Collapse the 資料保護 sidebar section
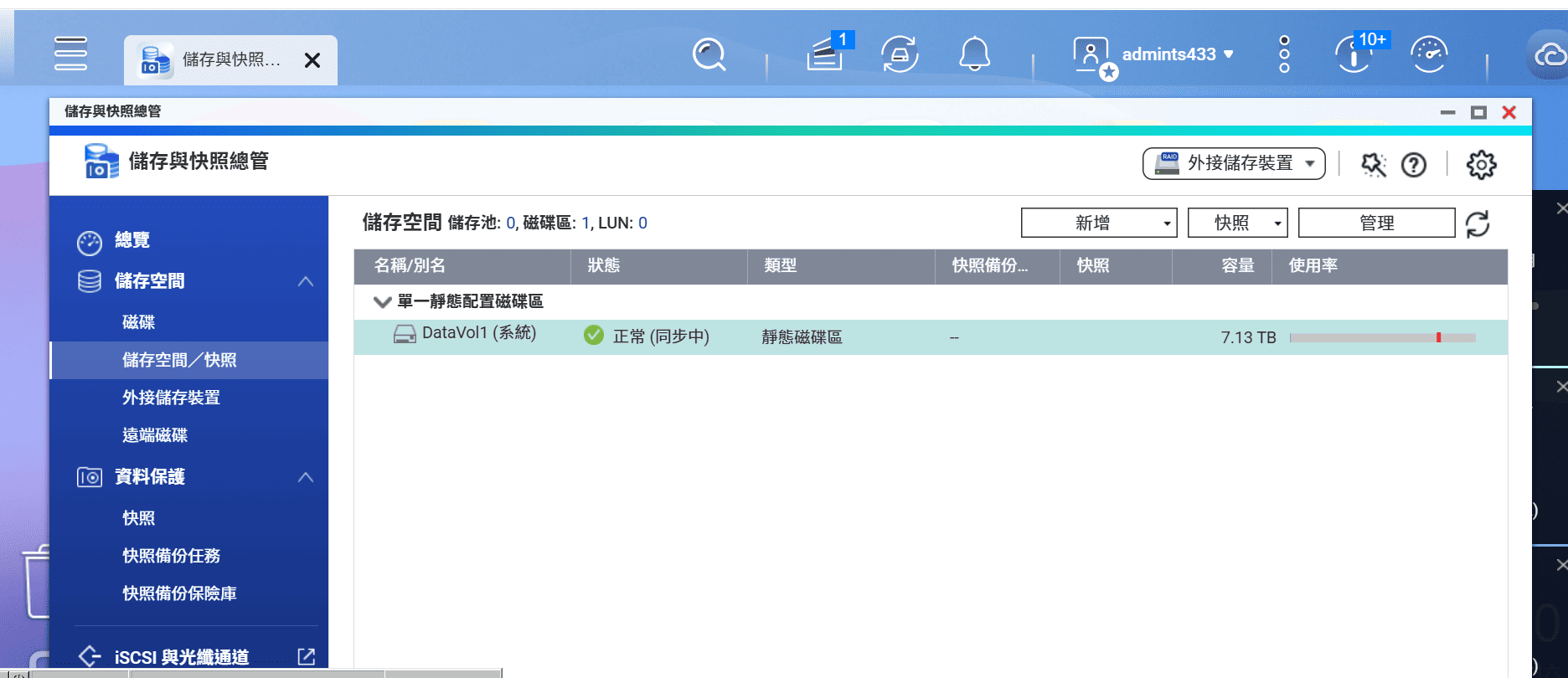 (306, 477)
